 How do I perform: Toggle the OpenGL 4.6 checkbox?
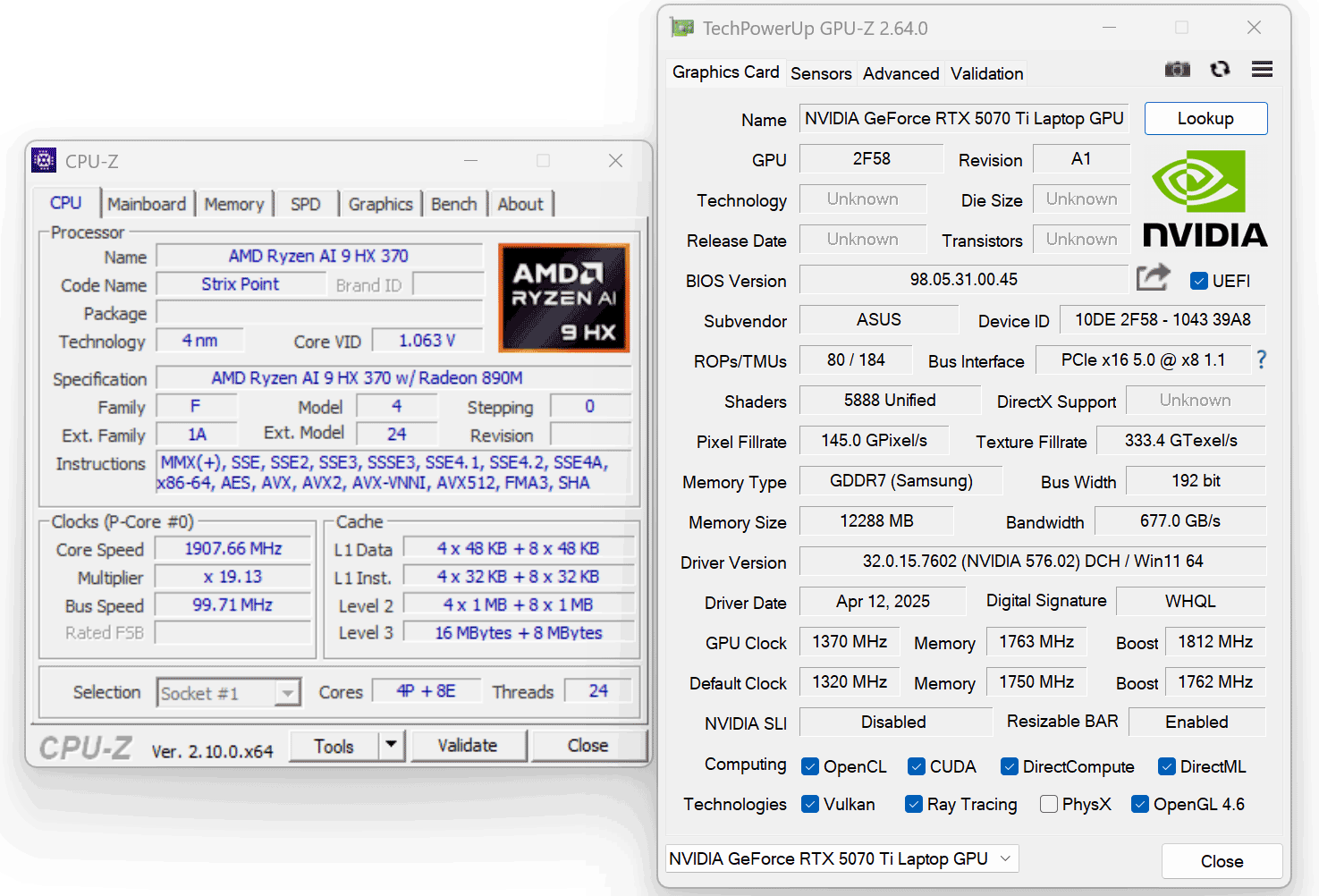coord(1139,804)
